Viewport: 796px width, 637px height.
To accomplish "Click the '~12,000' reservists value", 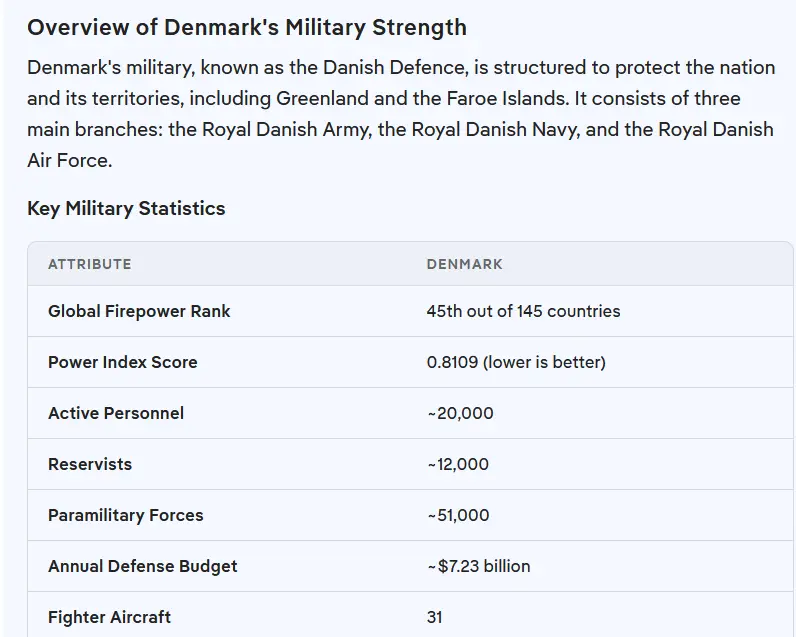I will 458,464.
